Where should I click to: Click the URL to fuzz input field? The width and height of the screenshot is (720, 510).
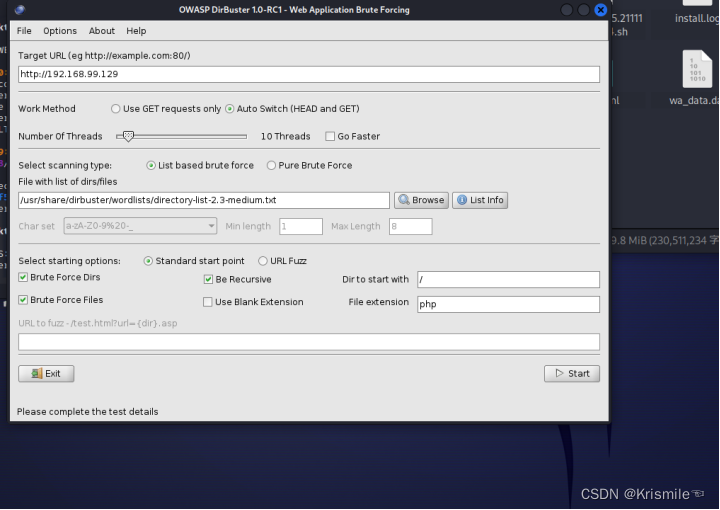309,342
